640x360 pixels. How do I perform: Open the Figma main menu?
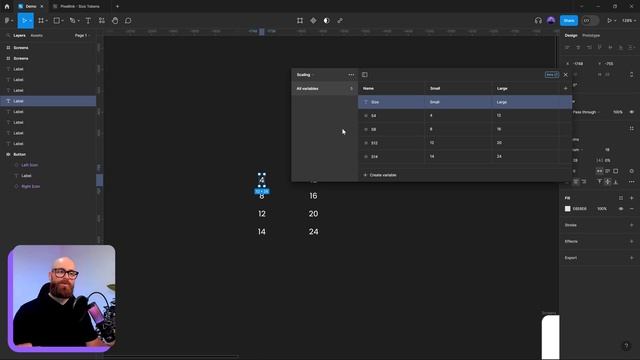[x=8, y=20]
